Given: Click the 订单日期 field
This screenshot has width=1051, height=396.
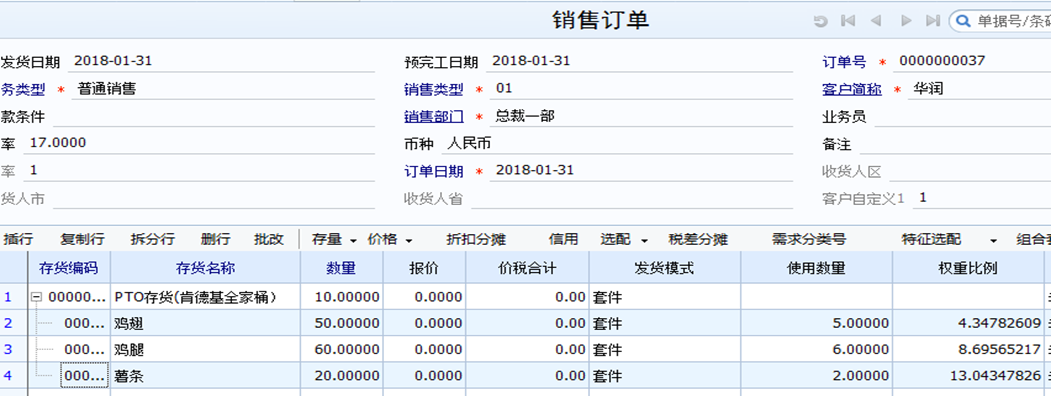Looking at the screenshot, I should point(641,171).
